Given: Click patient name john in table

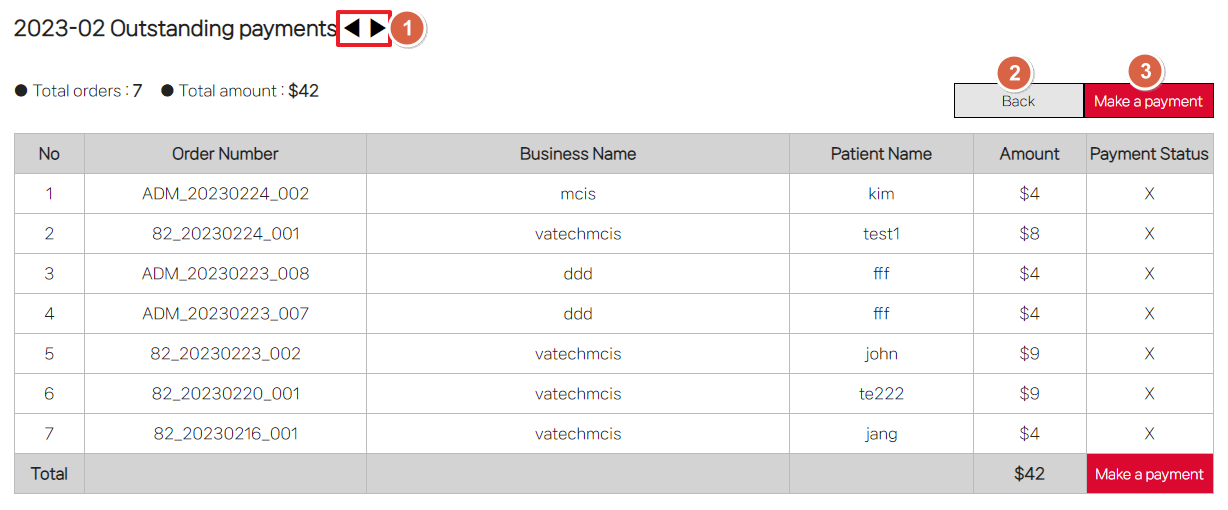Looking at the screenshot, I should [881, 354].
